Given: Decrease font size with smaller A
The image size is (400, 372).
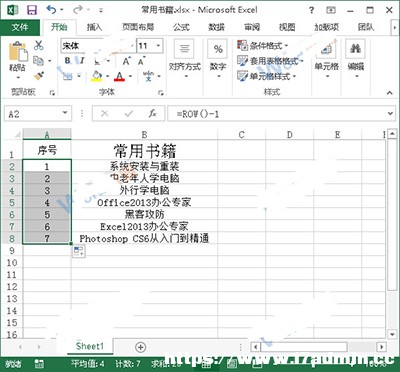Looking at the screenshot, I should click(141, 61).
